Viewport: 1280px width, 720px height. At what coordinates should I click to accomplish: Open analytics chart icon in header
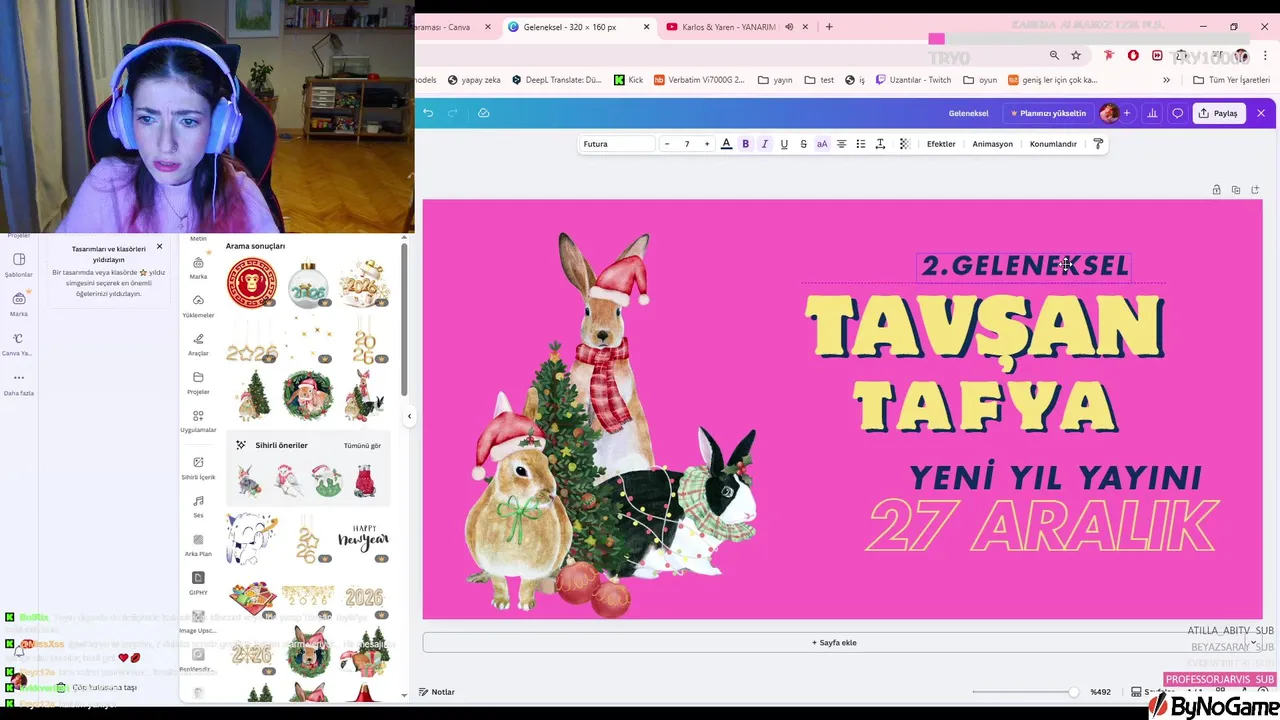pos(1152,113)
